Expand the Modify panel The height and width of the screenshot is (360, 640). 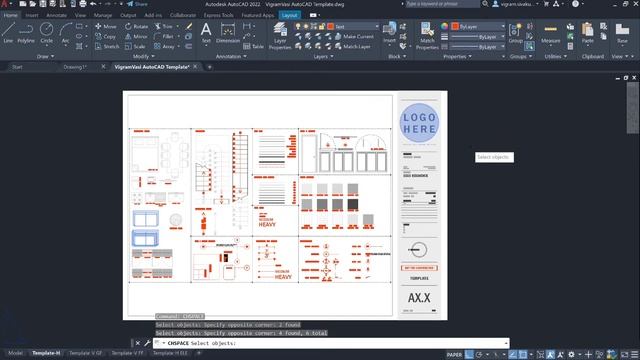coord(144,56)
